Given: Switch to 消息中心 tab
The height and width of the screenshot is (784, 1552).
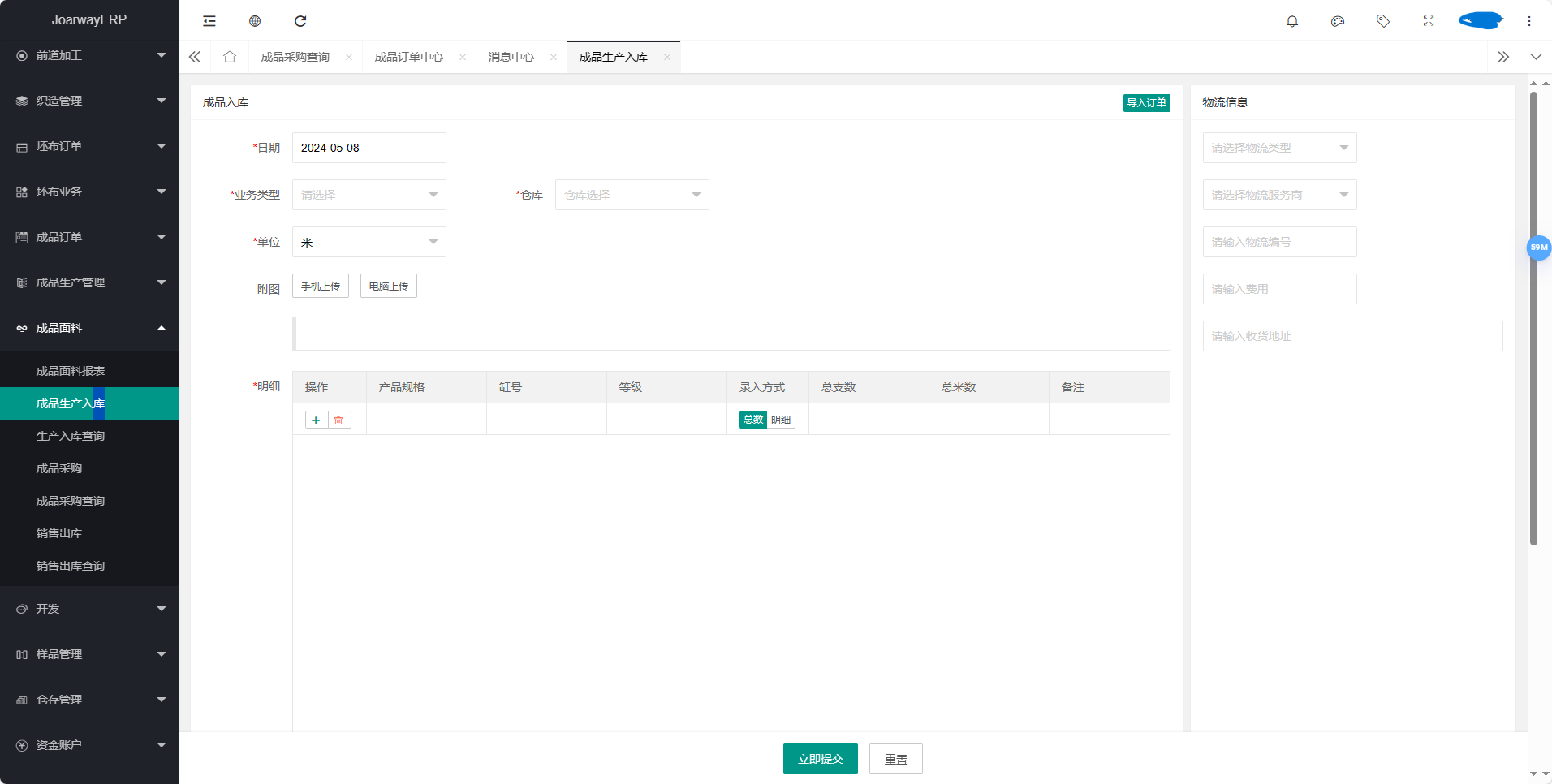Looking at the screenshot, I should [x=511, y=57].
